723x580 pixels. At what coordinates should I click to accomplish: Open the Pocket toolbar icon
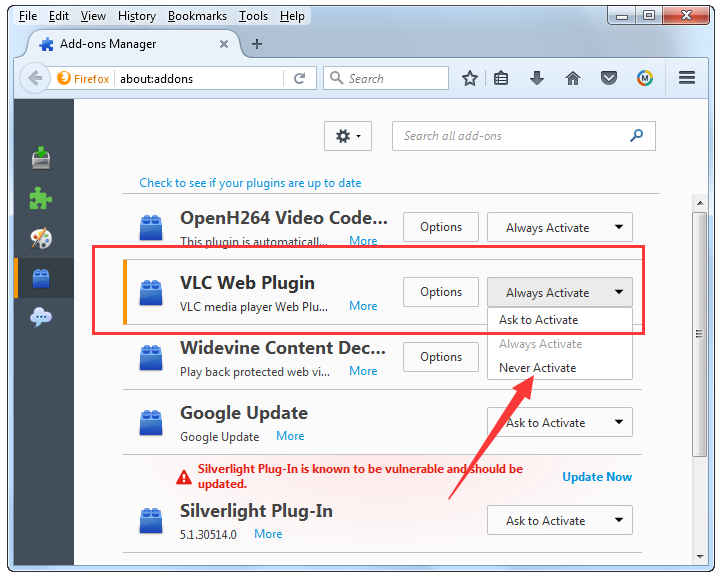609,78
